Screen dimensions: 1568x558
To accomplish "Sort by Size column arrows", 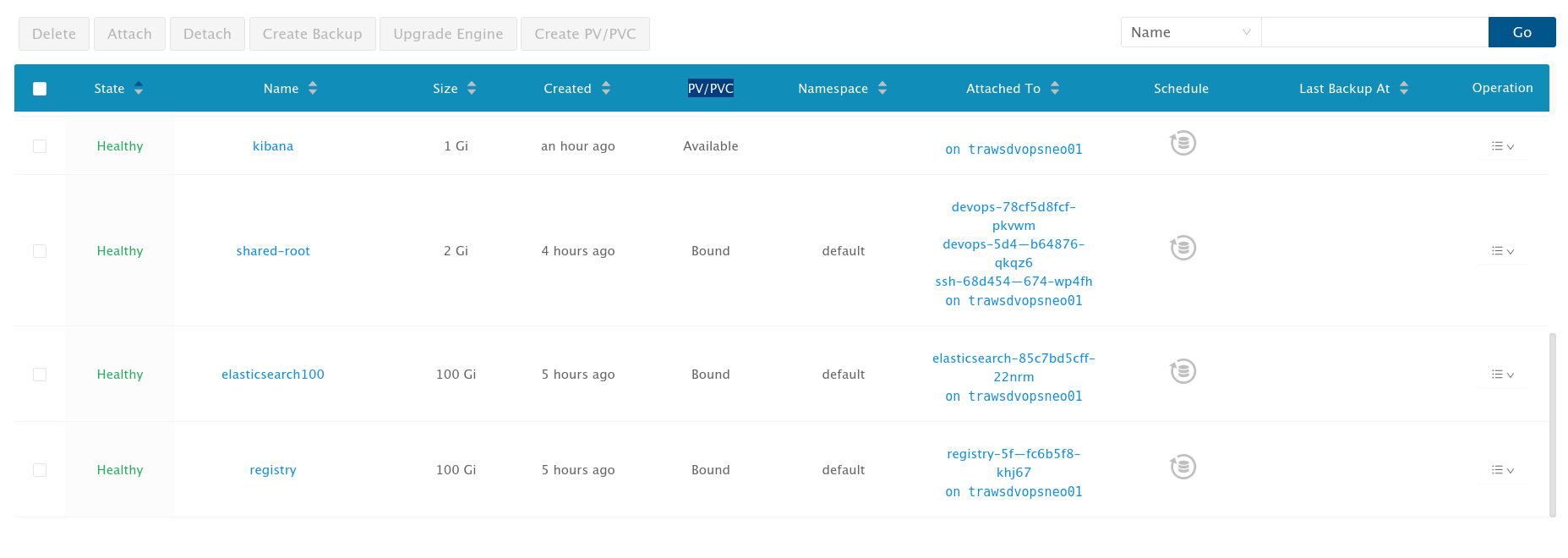I will 472,88.
